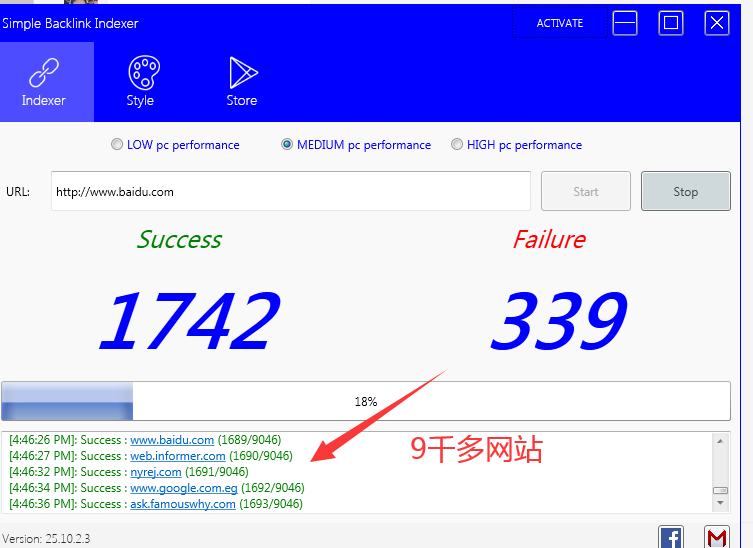Open www.baidu.com link in log
The height and width of the screenshot is (548, 753).
(172, 440)
